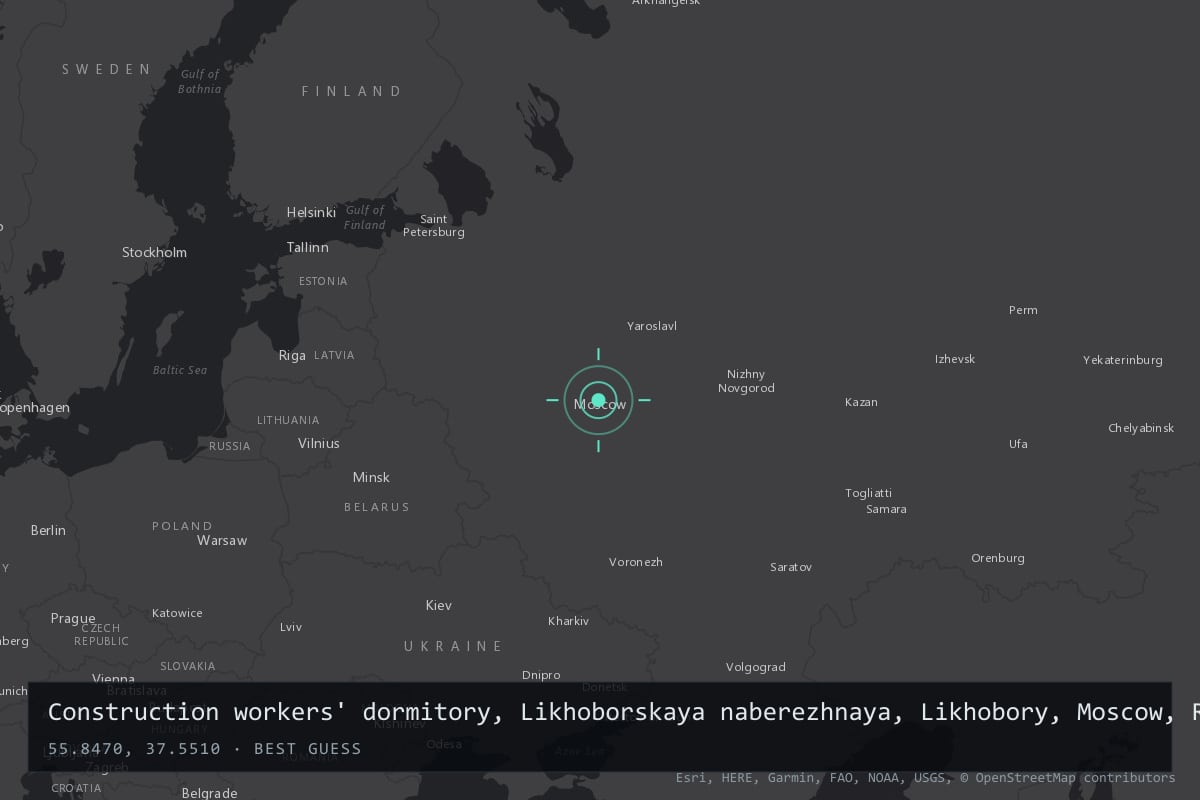
Task: Select the Katowice city label
Action: tap(177, 613)
